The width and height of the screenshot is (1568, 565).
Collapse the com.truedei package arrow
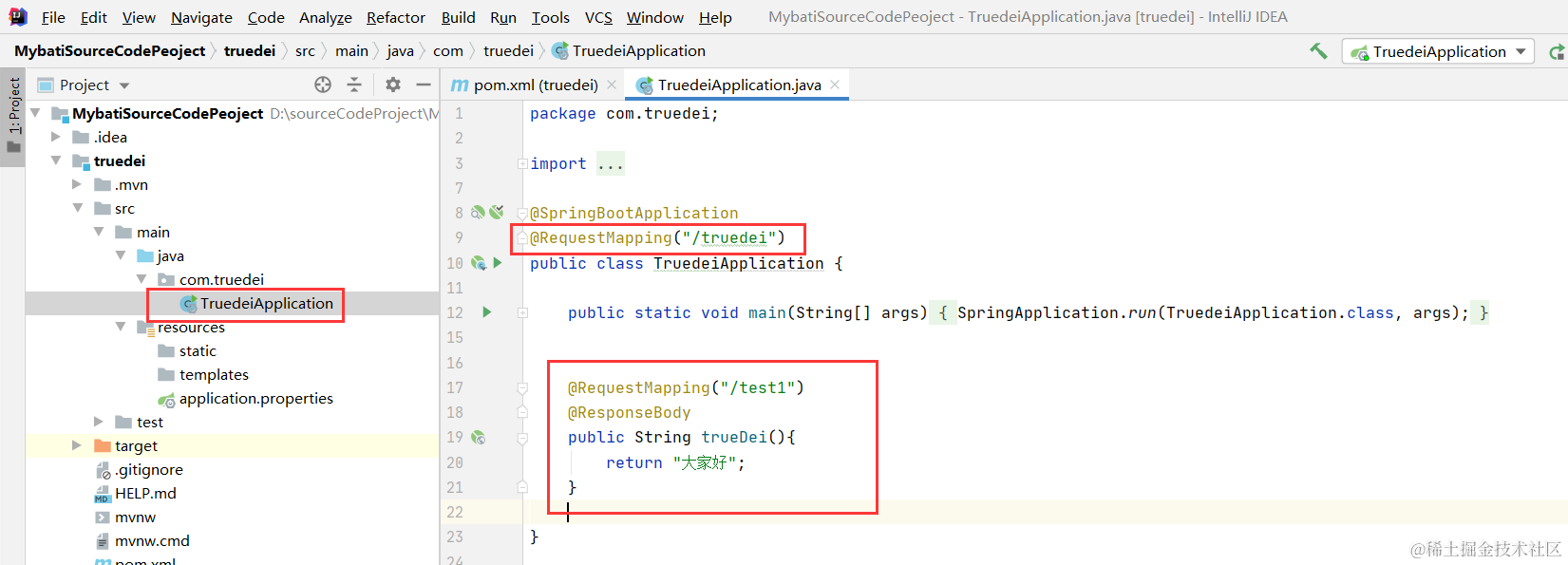[x=142, y=279]
